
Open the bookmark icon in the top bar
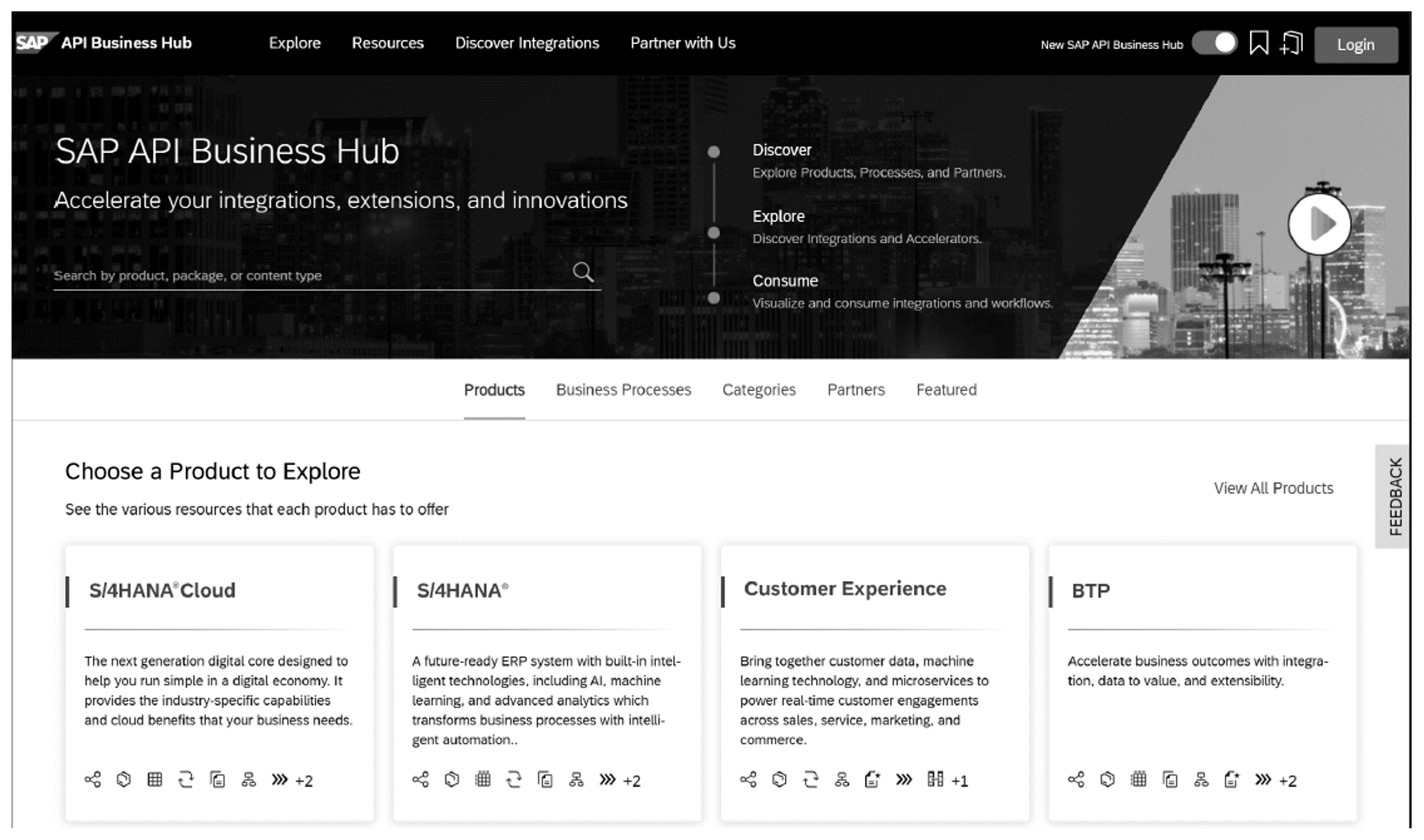click(x=1259, y=43)
